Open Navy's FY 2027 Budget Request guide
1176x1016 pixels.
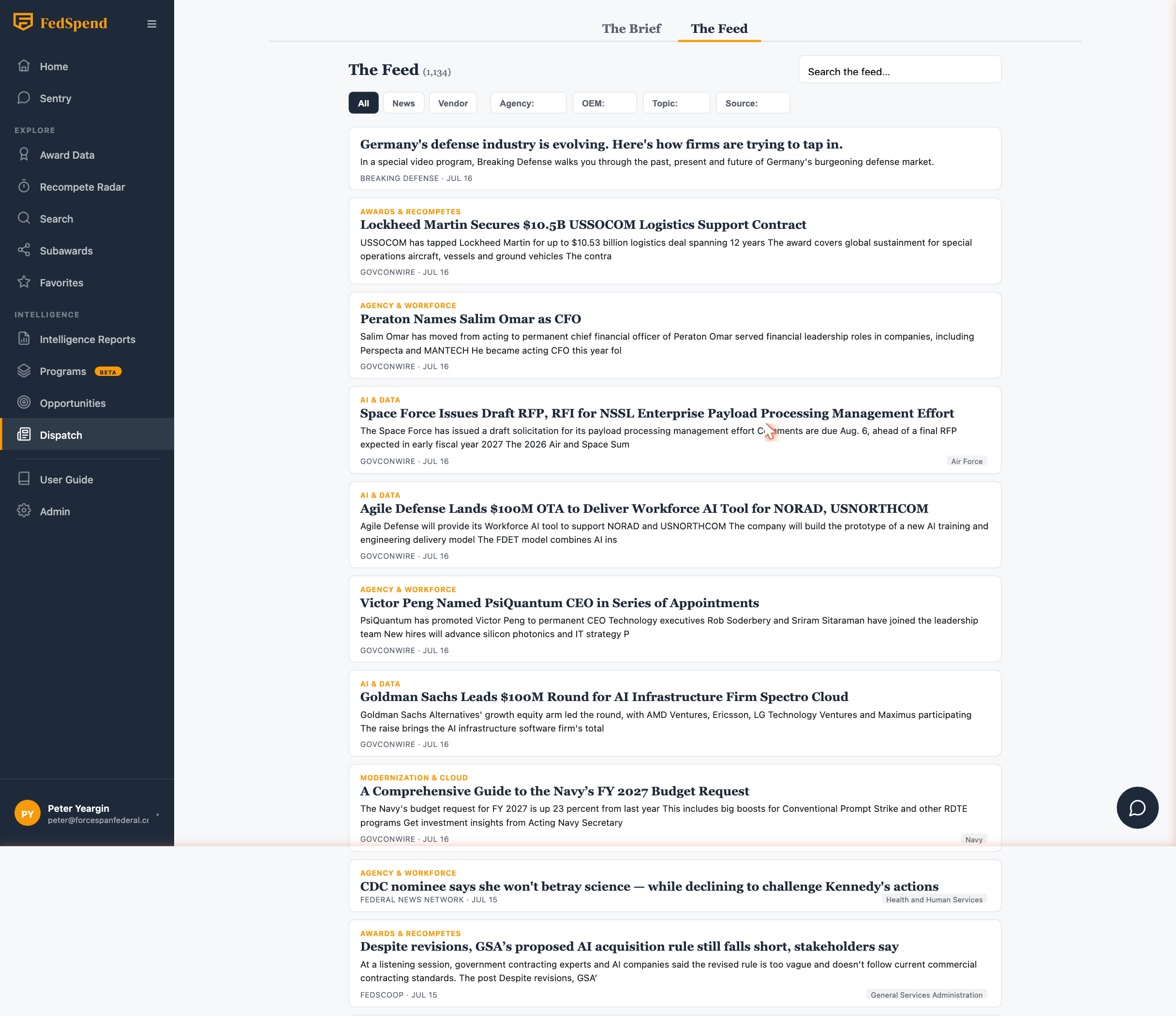(554, 791)
